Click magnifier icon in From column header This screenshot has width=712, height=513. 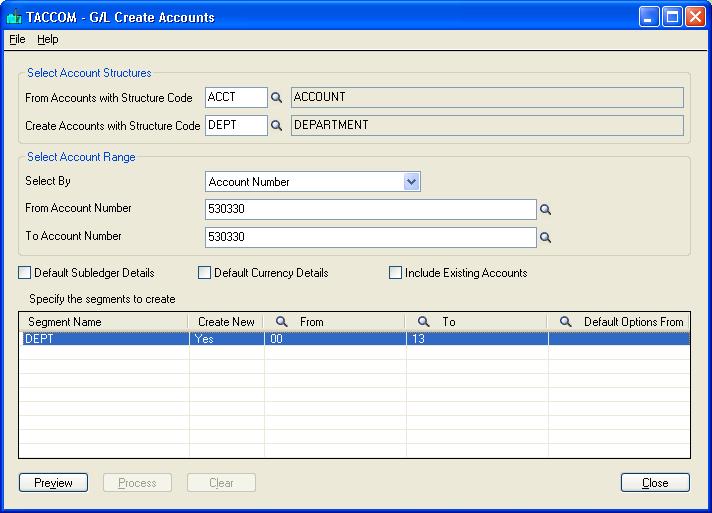282,321
